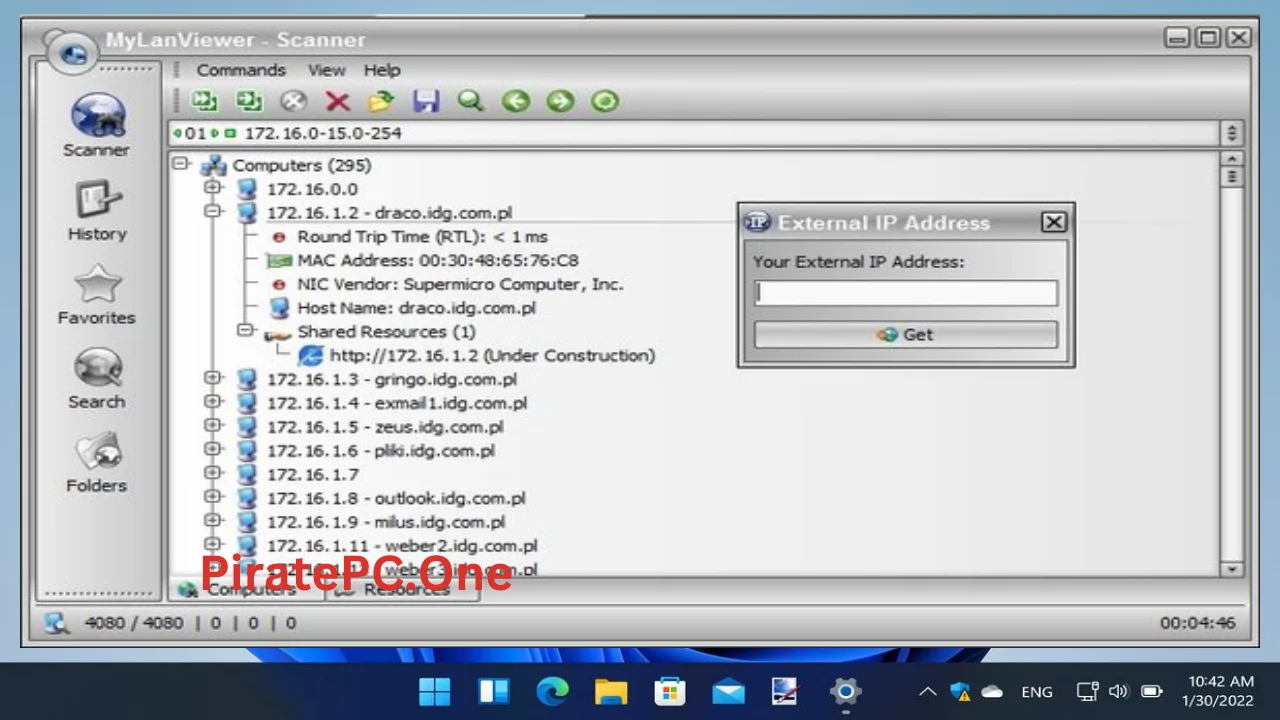Click the Your External IP Address text field

906,293
